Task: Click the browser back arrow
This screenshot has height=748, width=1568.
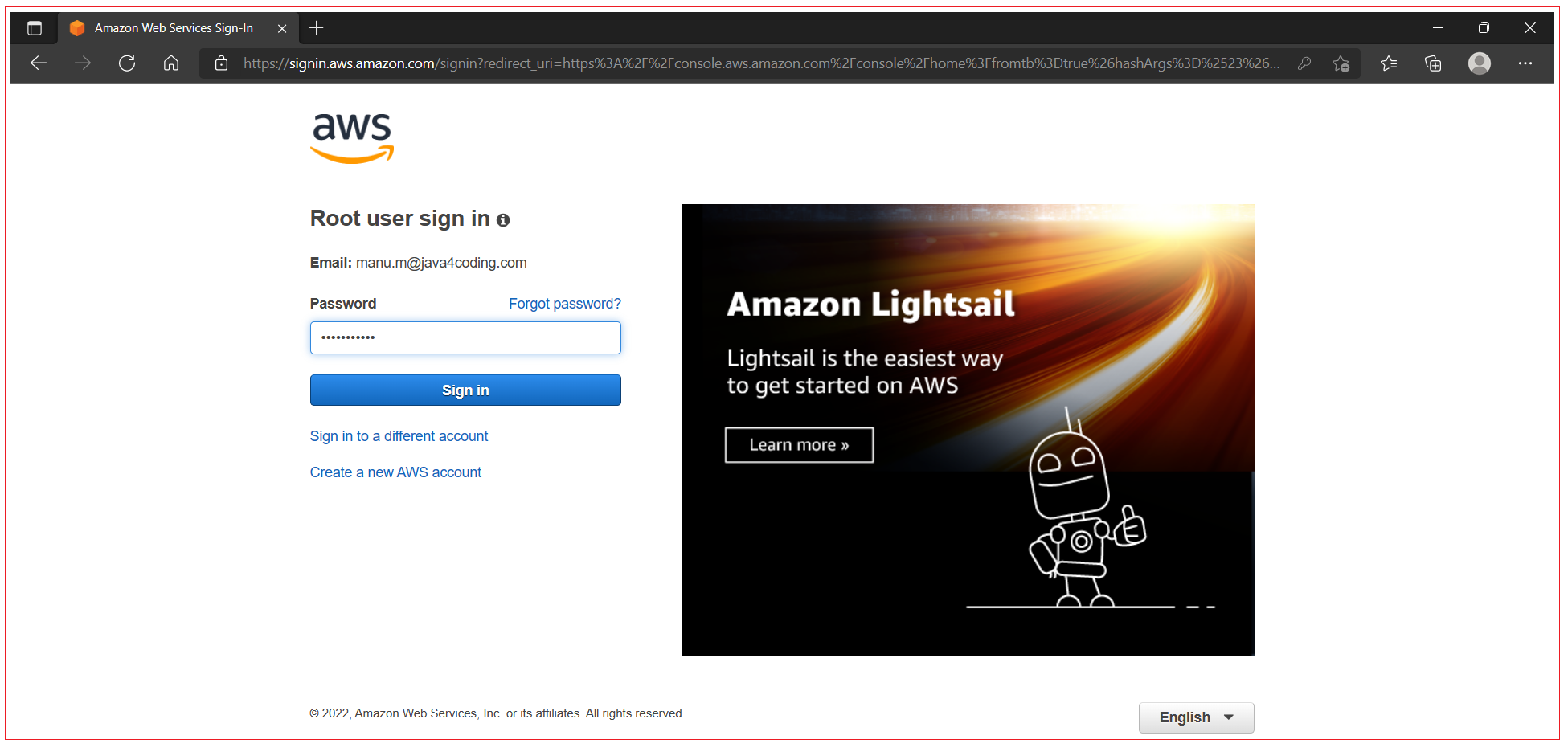Action: [x=39, y=63]
